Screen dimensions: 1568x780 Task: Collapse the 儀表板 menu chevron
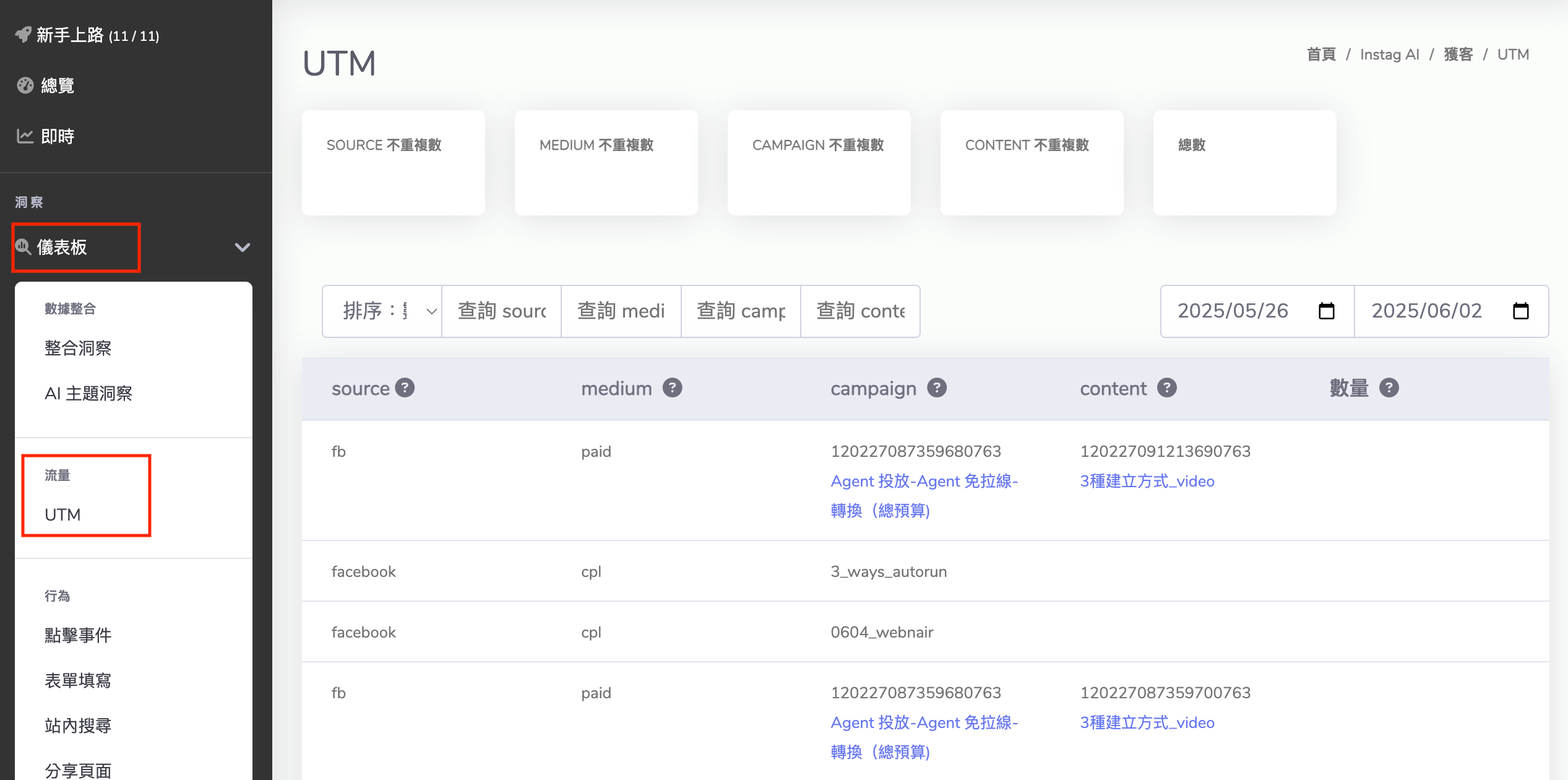[x=243, y=248]
